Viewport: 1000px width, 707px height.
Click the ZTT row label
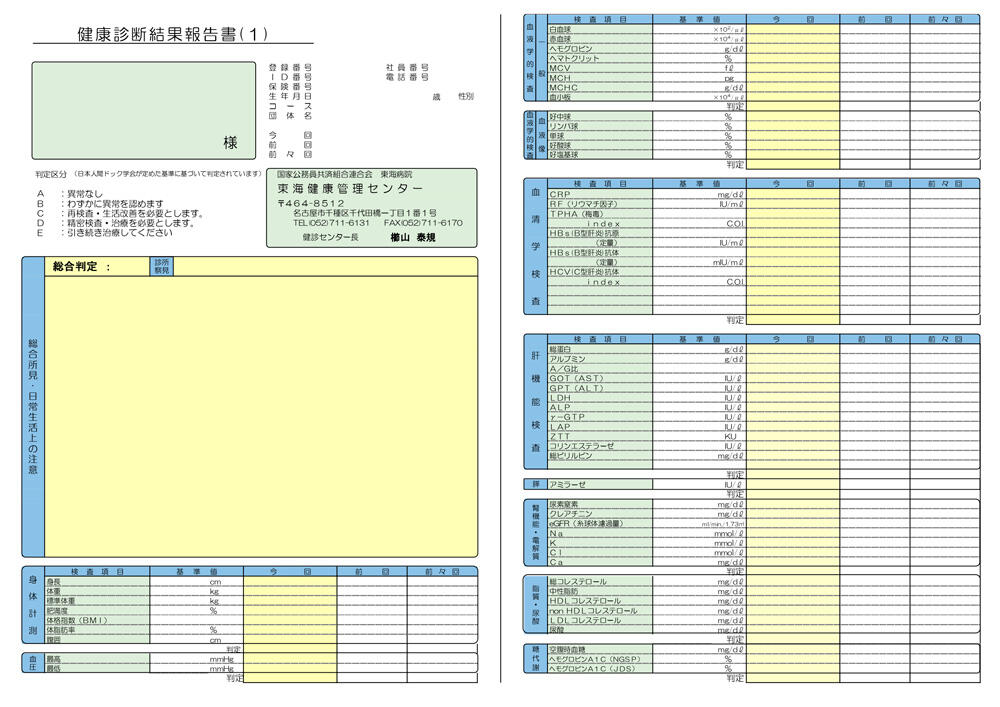point(560,437)
